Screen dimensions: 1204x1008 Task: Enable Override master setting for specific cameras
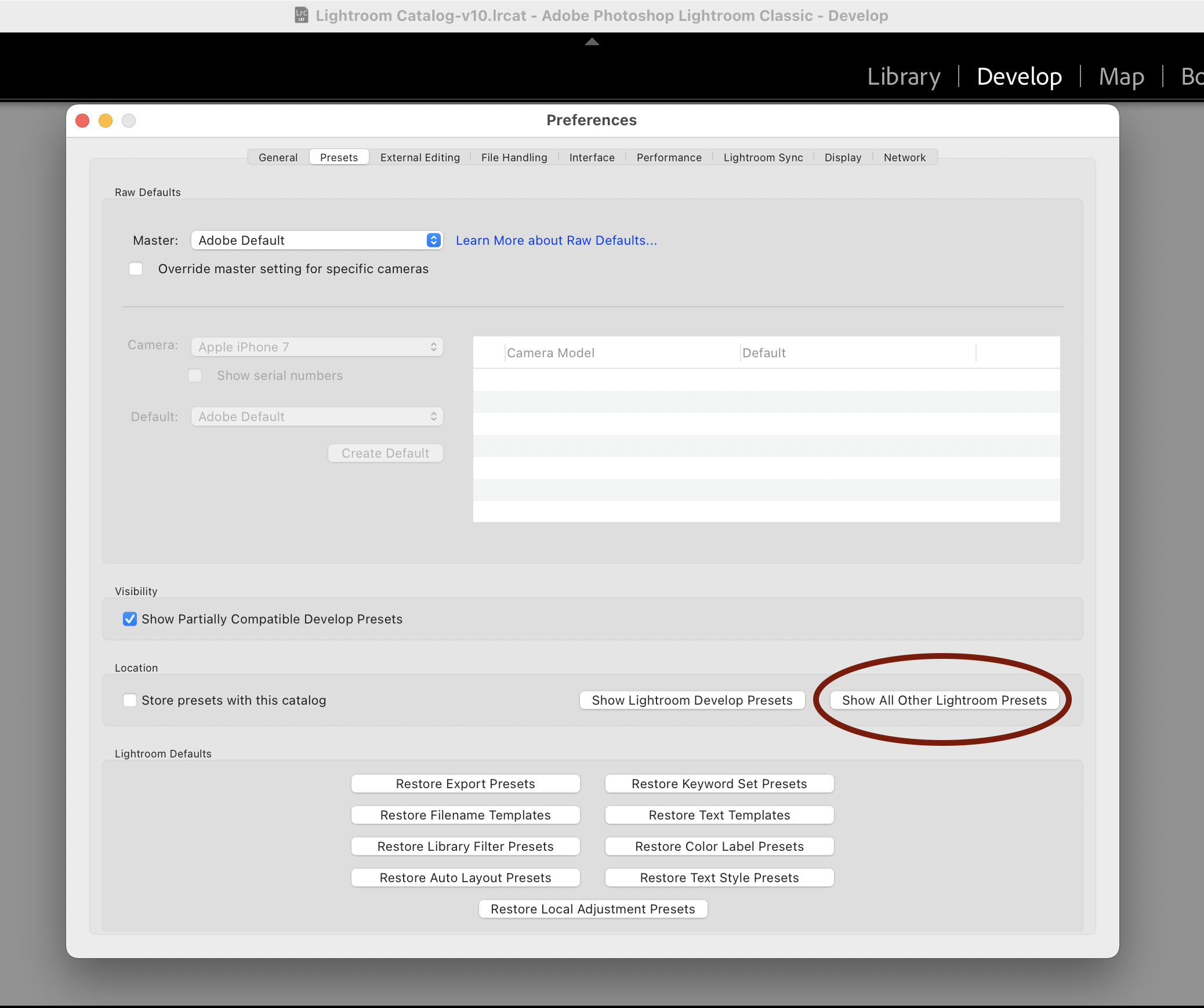point(136,269)
